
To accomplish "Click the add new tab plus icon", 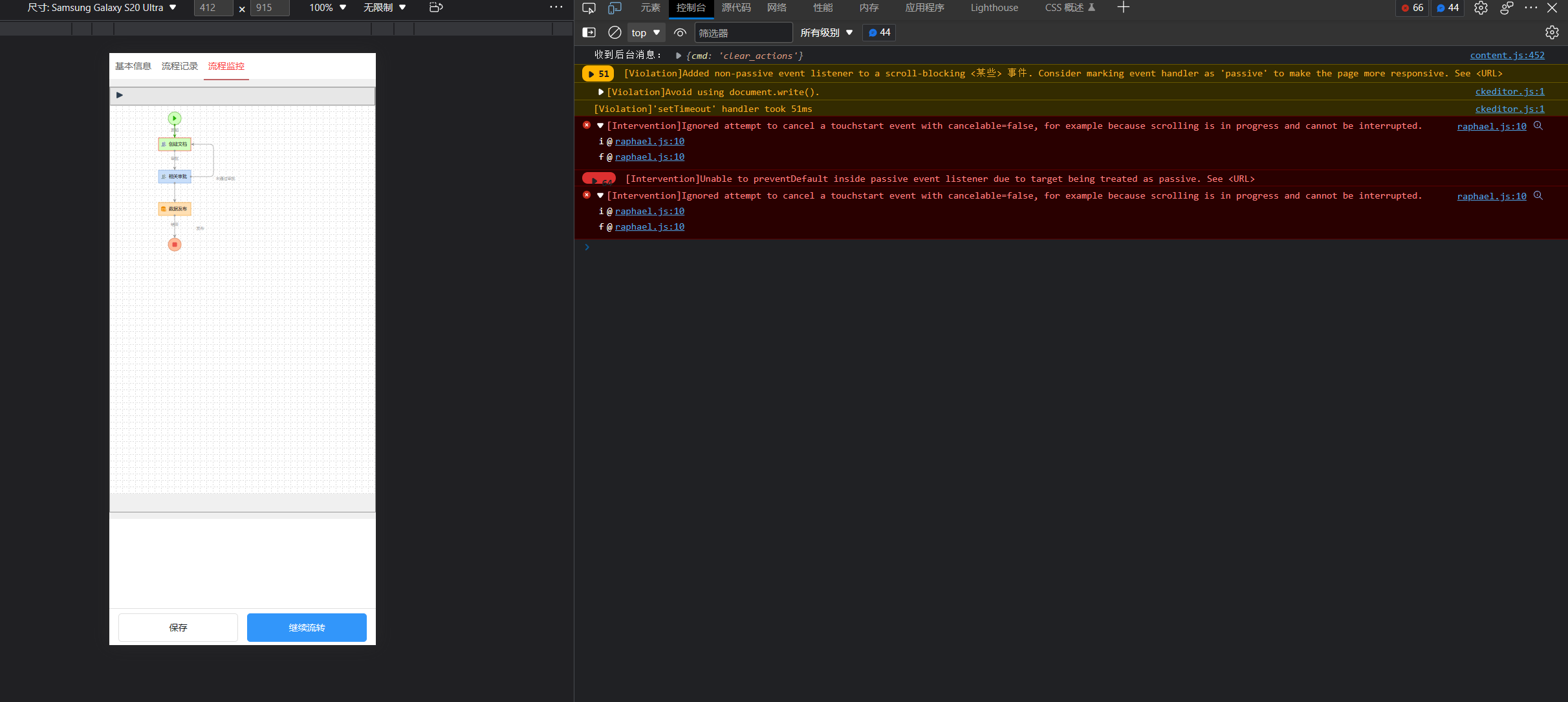I will 1123,8.
